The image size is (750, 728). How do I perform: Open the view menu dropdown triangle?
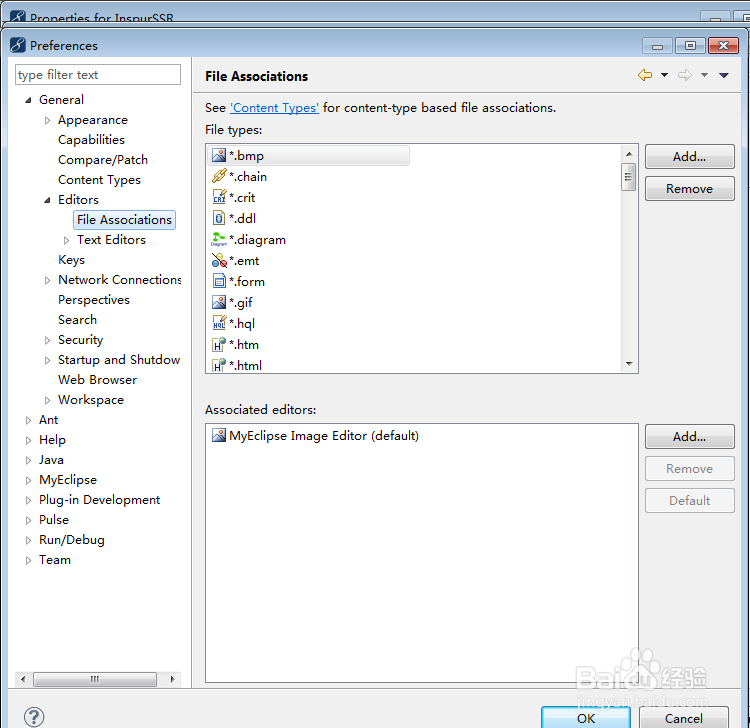coord(724,75)
